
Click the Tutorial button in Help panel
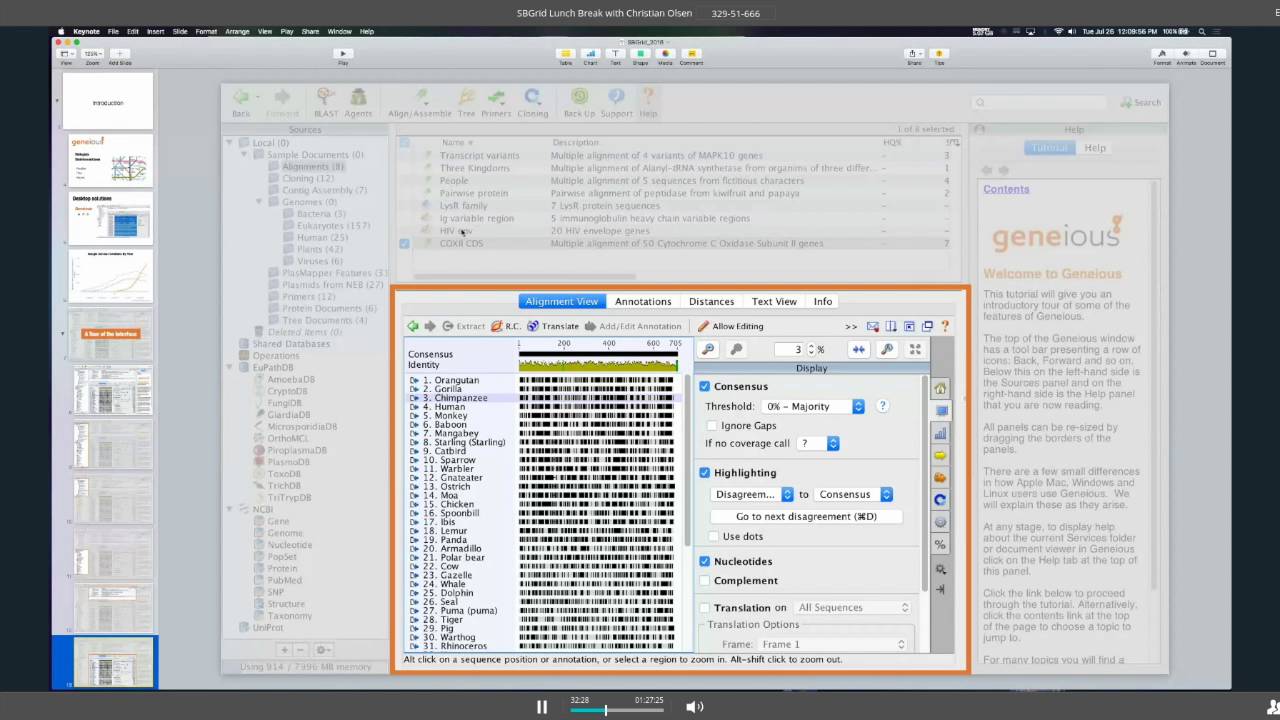(x=1049, y=148)
